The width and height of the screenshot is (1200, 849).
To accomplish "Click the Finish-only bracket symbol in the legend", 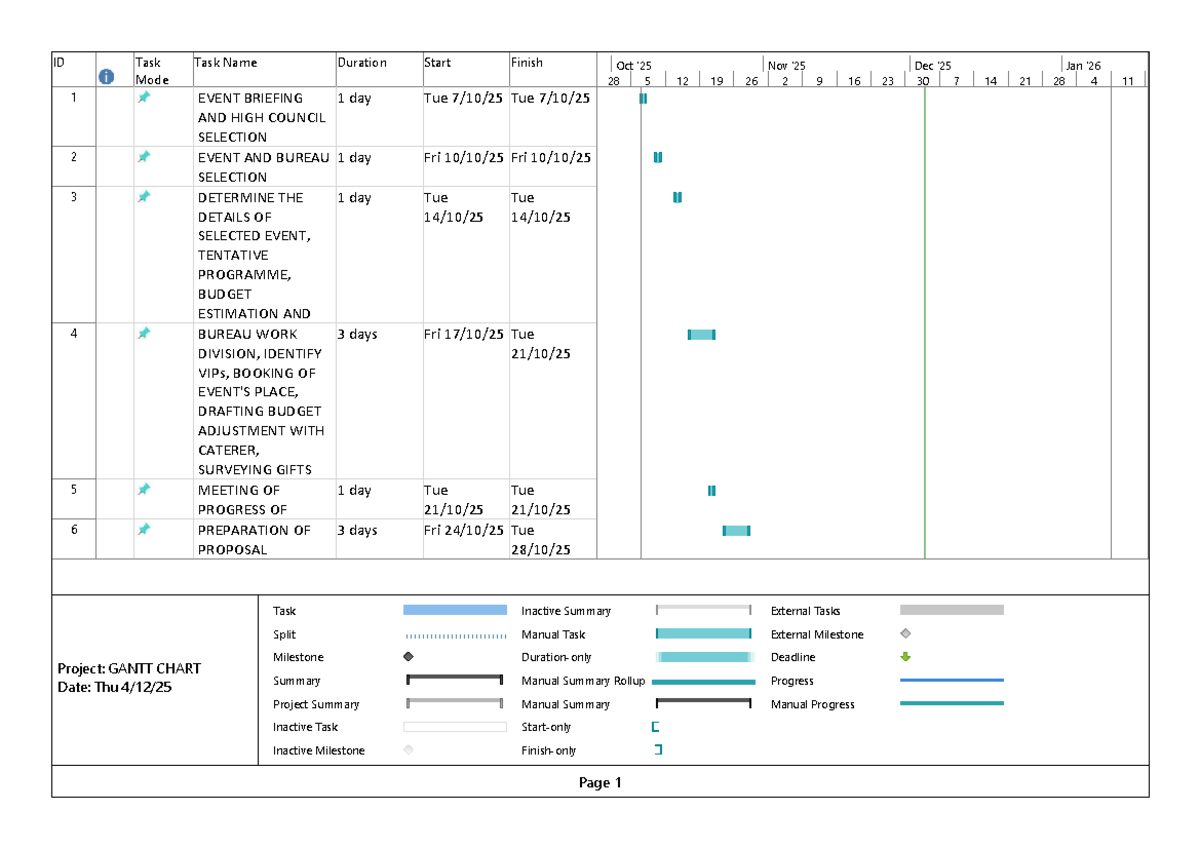I will [x=655, y=750].
